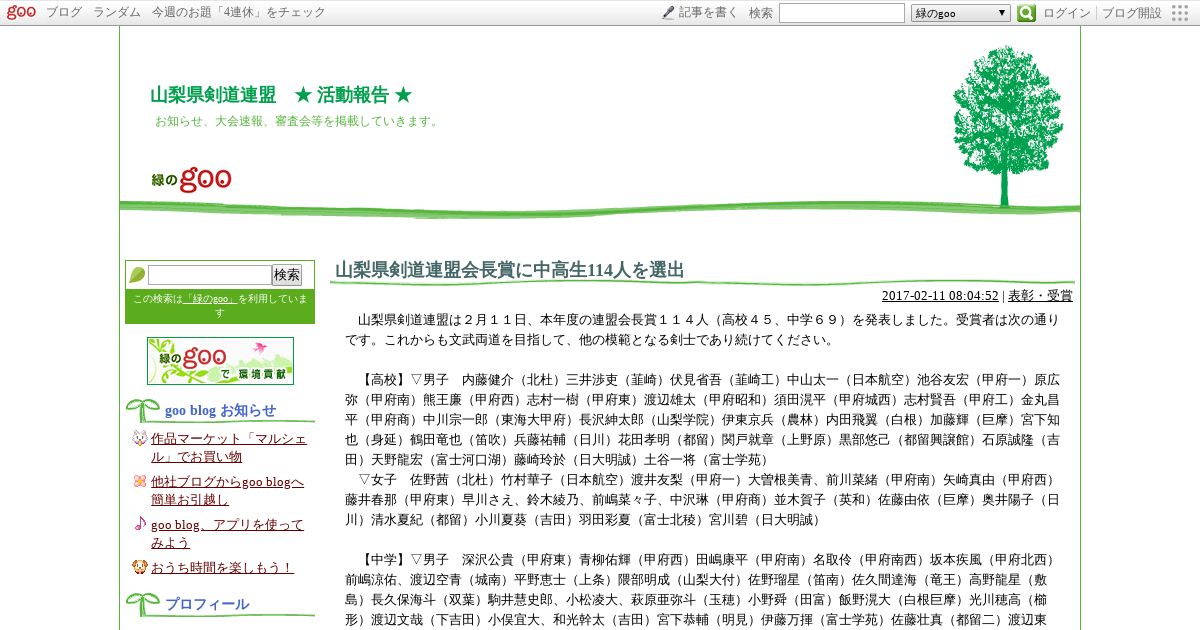Focus the top bar search input field
The image size is (1200, 630).
pos(842,13)
